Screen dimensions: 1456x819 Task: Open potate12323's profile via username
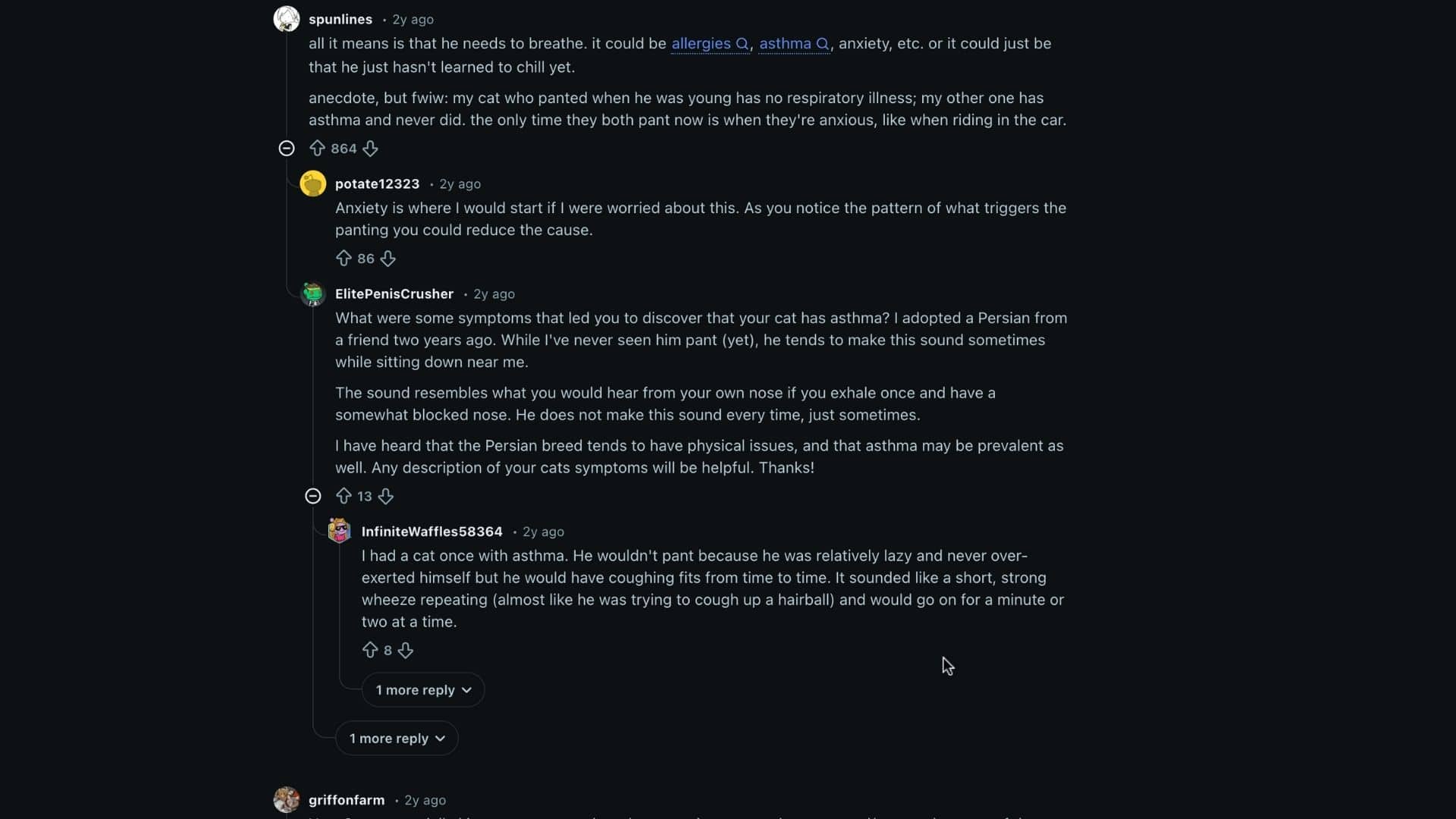[377, 184]
